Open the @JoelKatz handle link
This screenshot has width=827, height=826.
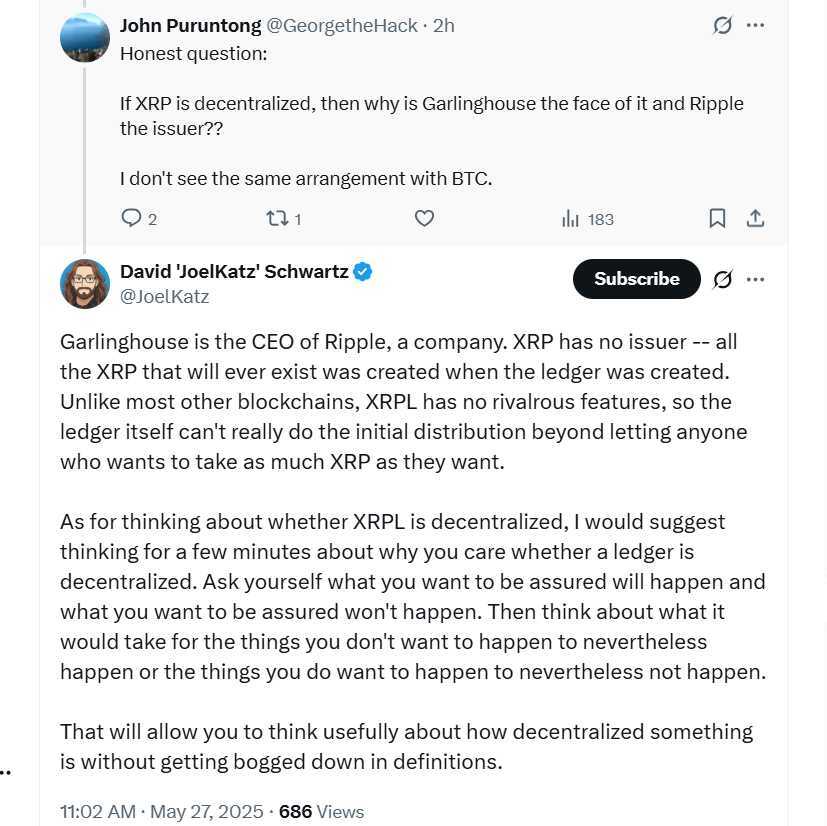click(x=165, y=296)
